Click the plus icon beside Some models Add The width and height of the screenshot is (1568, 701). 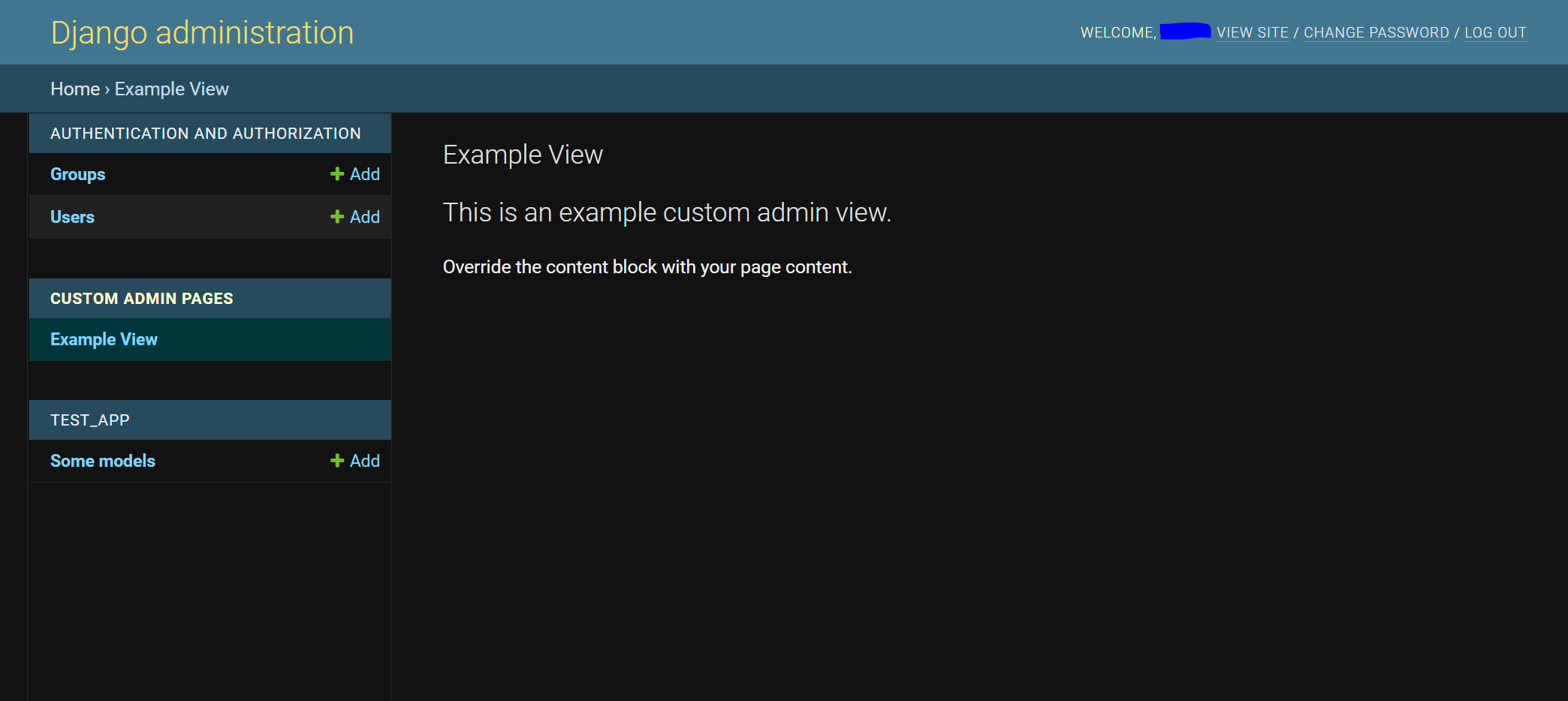point(337,461)
